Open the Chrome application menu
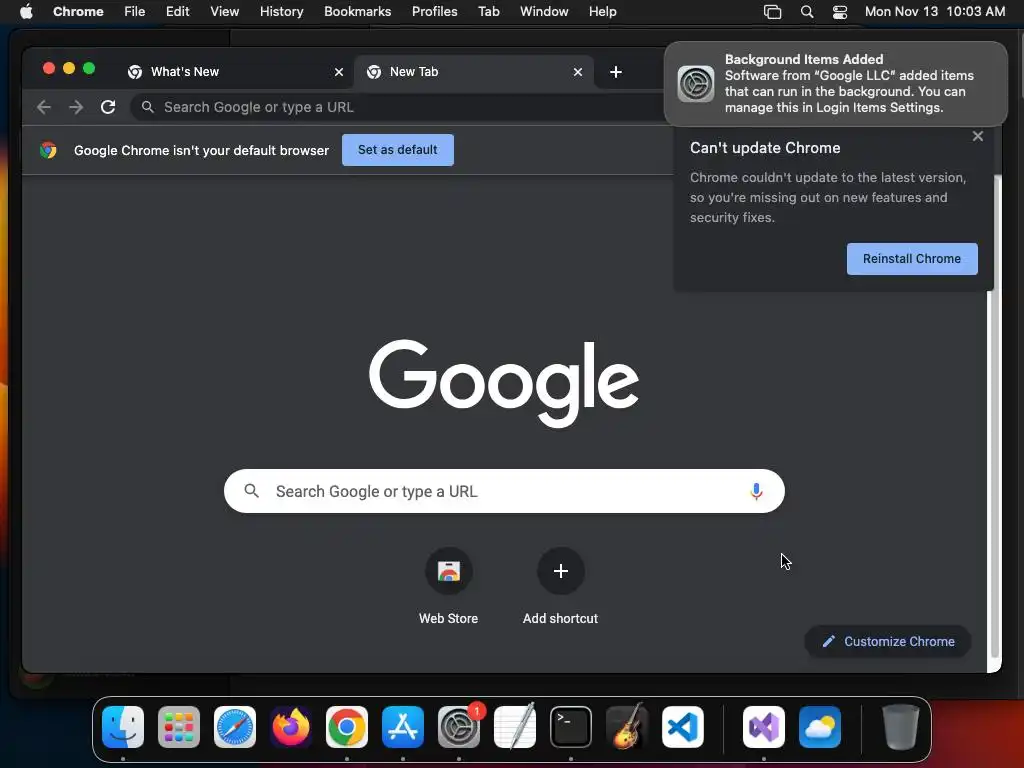 coord(78,12)
